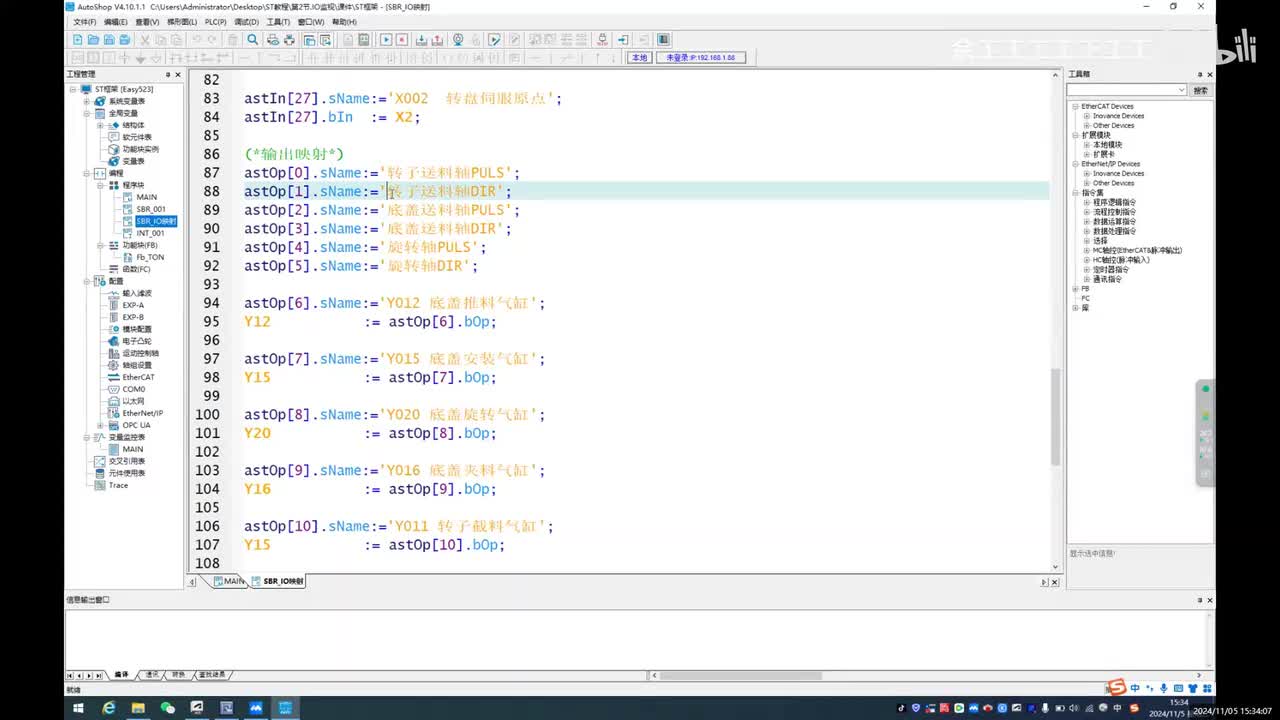Viewport: 1280px width, 720px height.
Task: Expand the 程序逻辑指令 instruction group
Action: [x=1086, y=202]
